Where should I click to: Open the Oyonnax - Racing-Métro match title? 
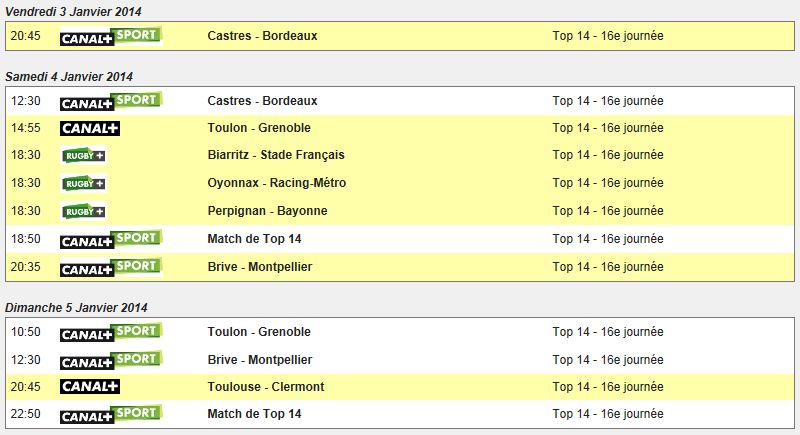click(277, 183)
